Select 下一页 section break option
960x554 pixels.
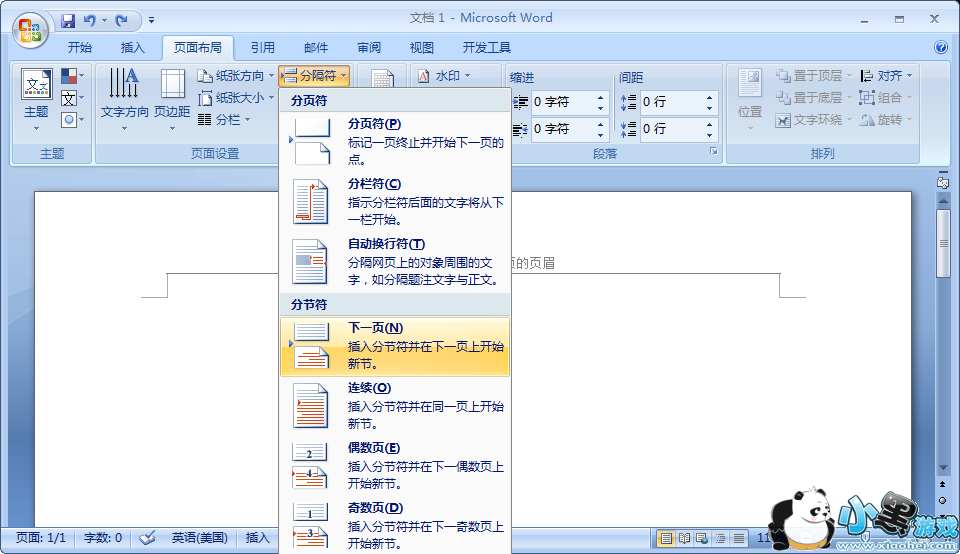pyautogui.click(x=395, y=346)
